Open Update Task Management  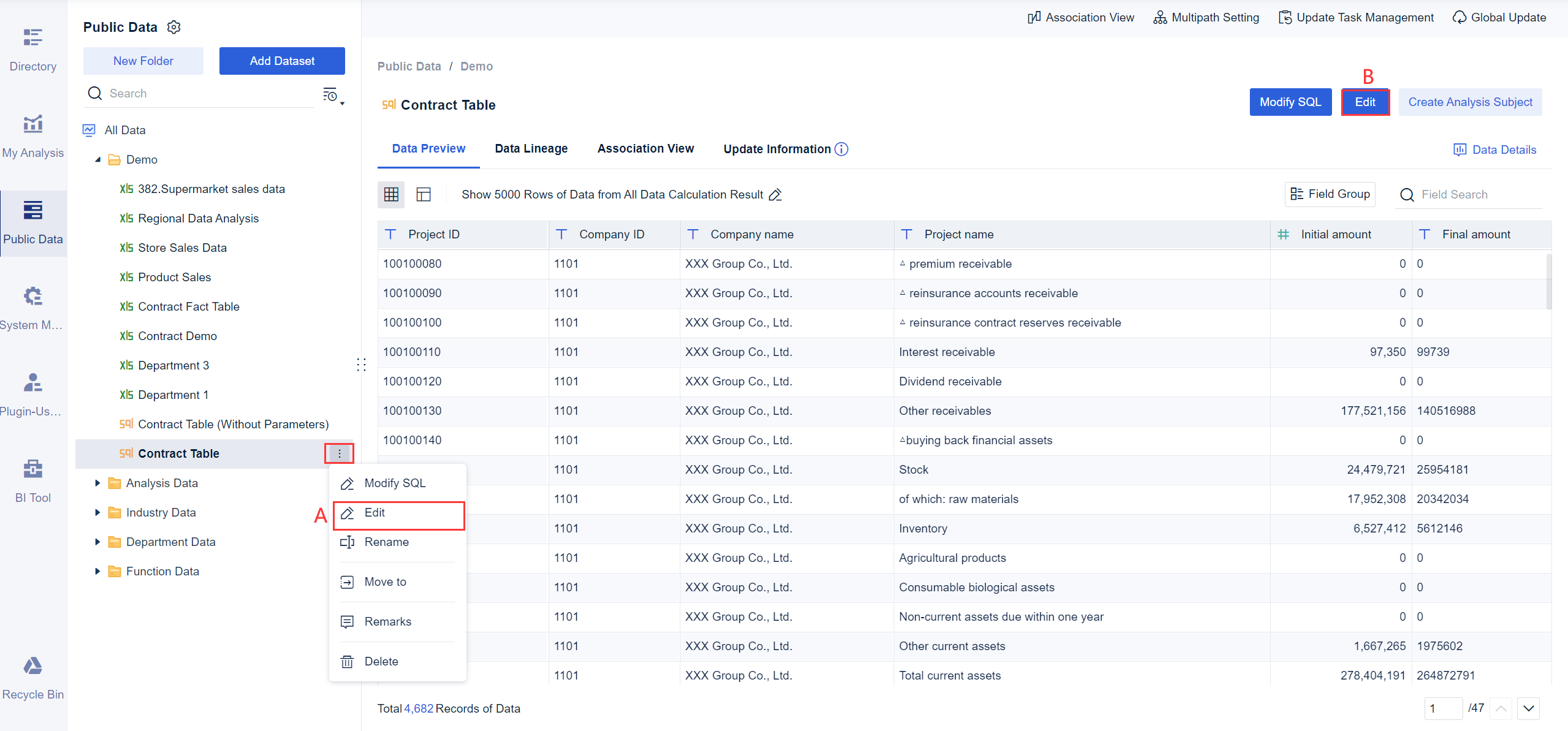click(1355, 17)
